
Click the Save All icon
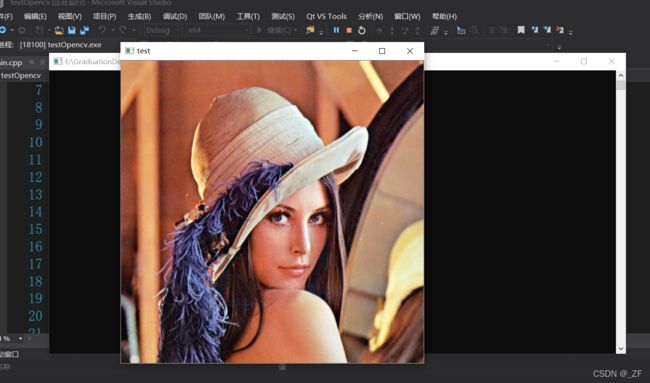(x=84, y=30)
